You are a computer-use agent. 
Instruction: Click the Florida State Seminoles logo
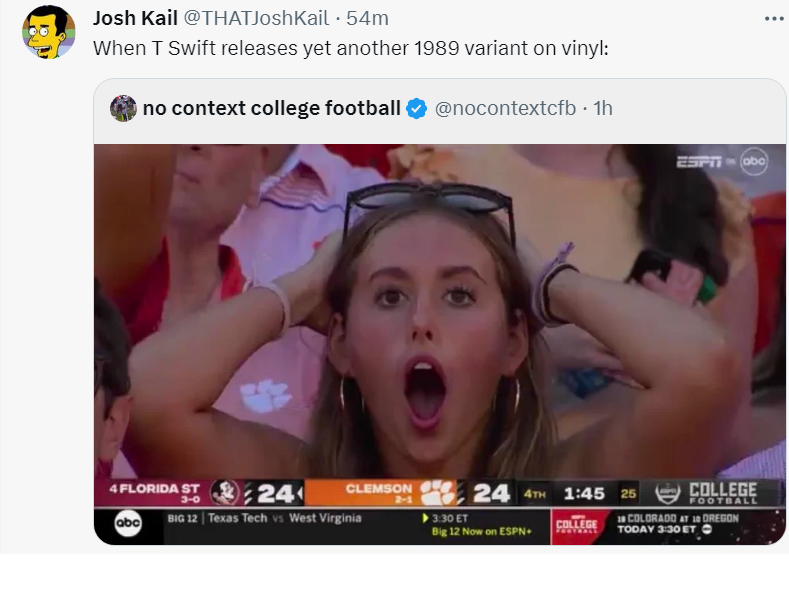tap(226, 493)
